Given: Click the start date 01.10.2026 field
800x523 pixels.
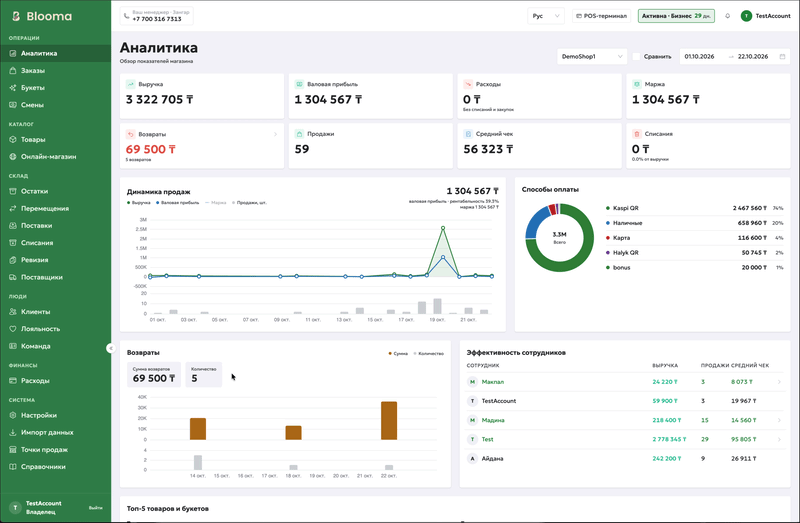Looking at the screenshot, I should [x=699, y=57].
